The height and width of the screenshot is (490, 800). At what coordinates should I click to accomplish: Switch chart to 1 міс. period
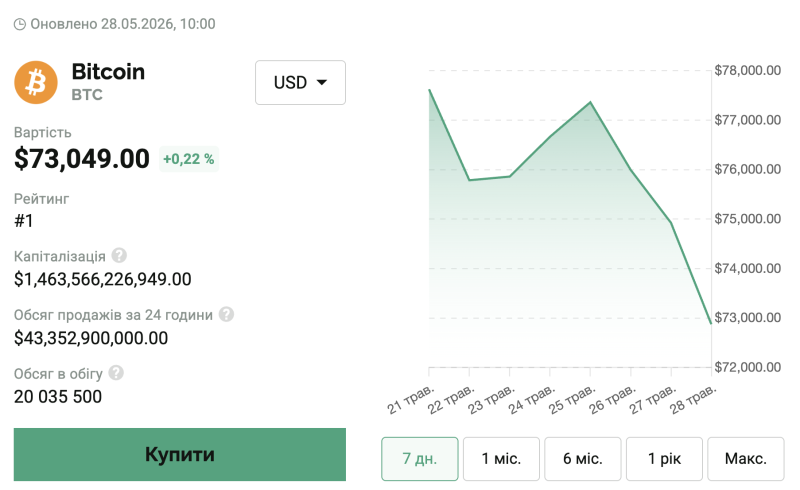coord(502,459)
